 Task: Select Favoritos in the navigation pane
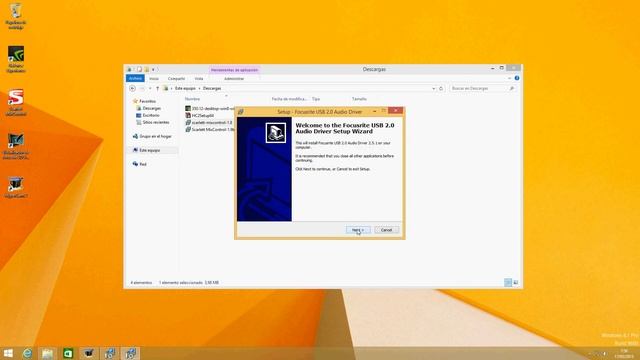147,101
